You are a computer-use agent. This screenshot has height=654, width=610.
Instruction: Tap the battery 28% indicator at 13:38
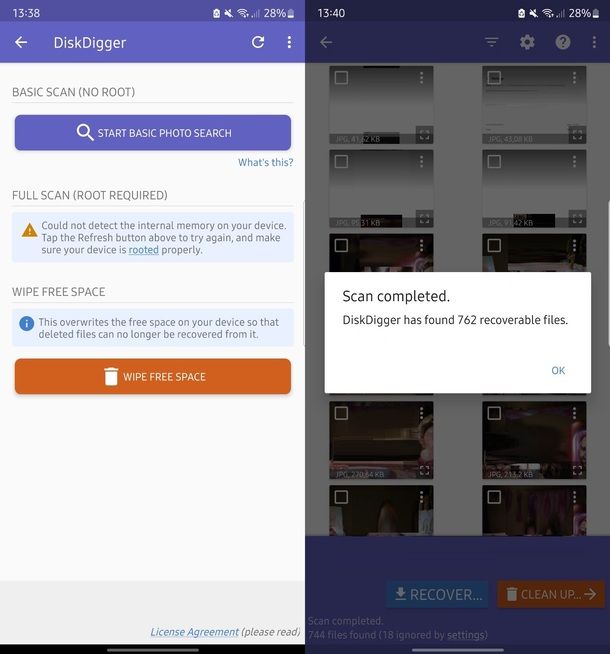pos(279,13)
